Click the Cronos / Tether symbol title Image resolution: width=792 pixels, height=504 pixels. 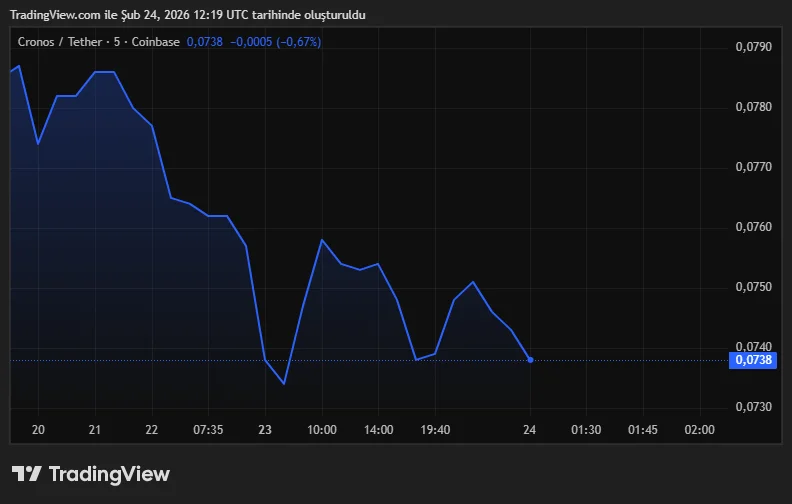[x=60, y=42]
